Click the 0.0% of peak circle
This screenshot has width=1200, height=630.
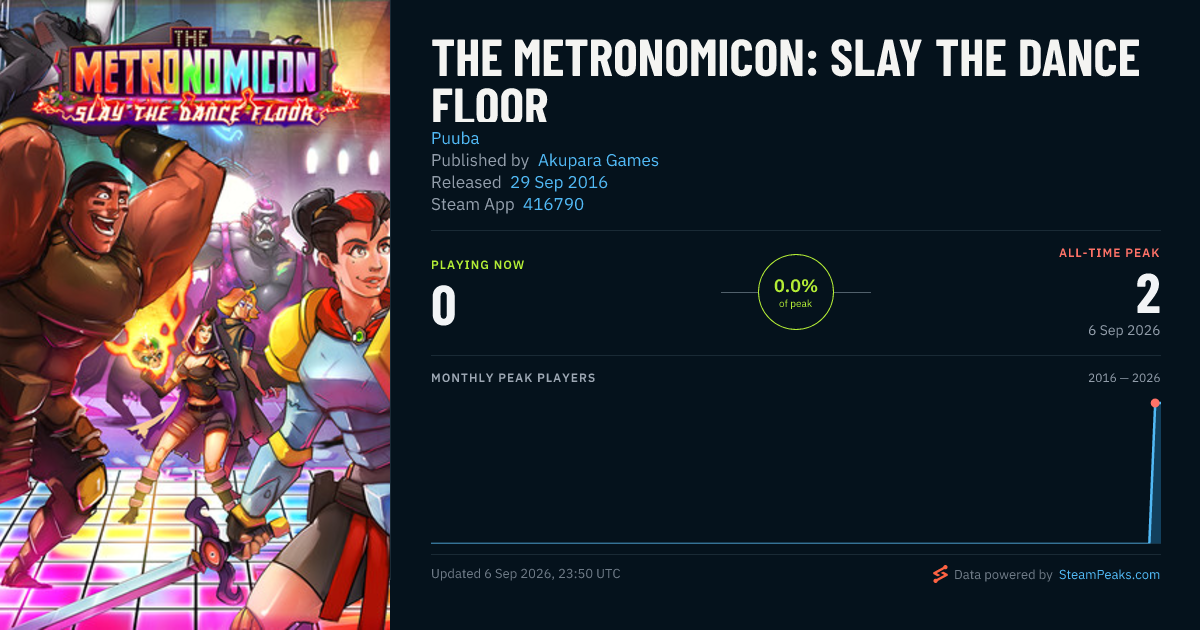796,292
